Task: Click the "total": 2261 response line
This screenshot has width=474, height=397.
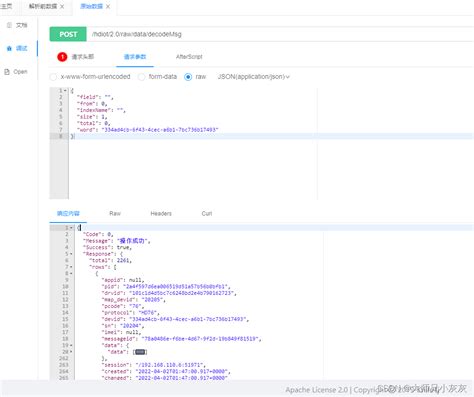Action: pos(110,260)
